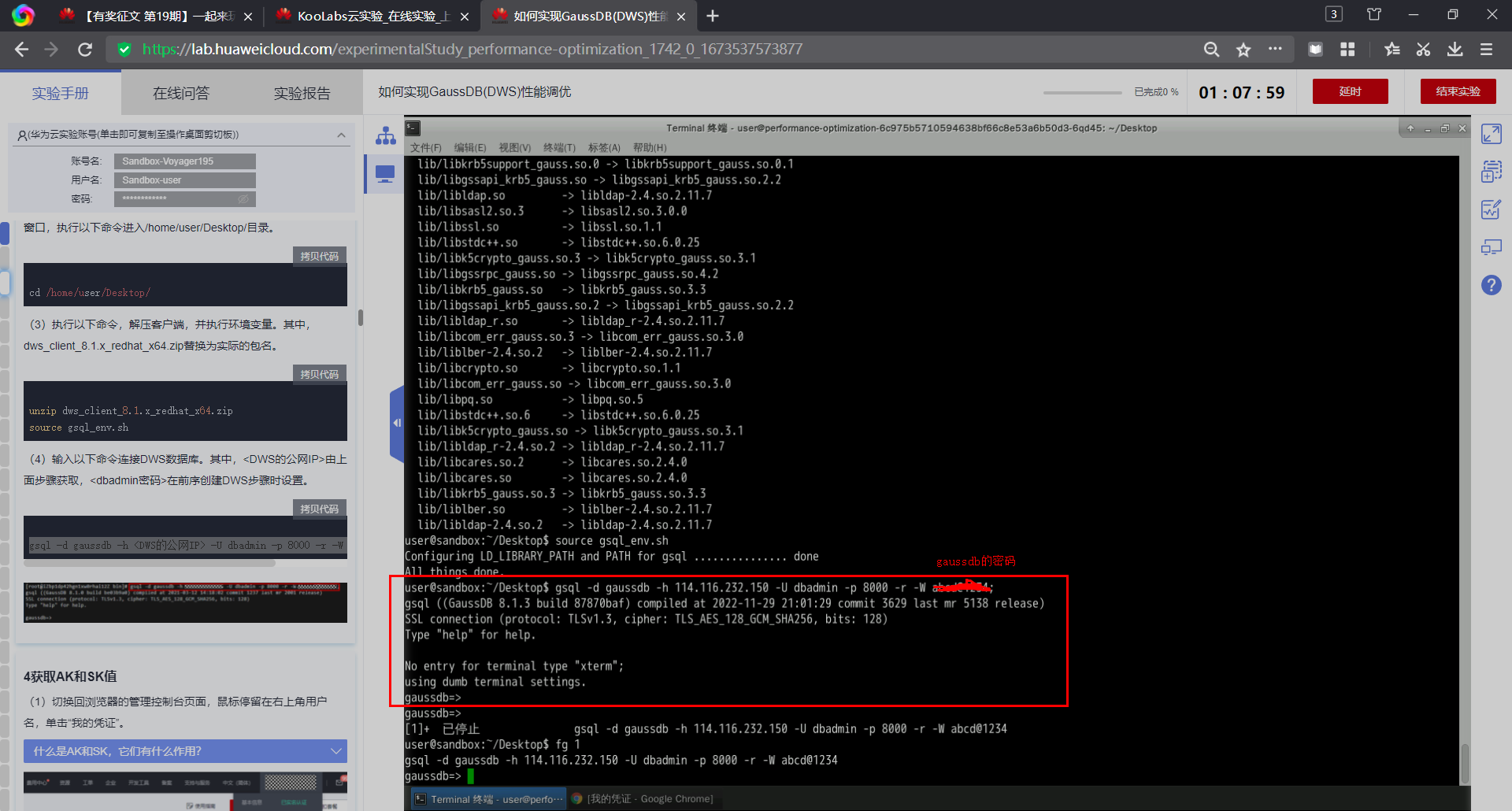Open the terminal 帮助(H) menu
This screenshot has width=1512, height=811.
tap(650, 148)
